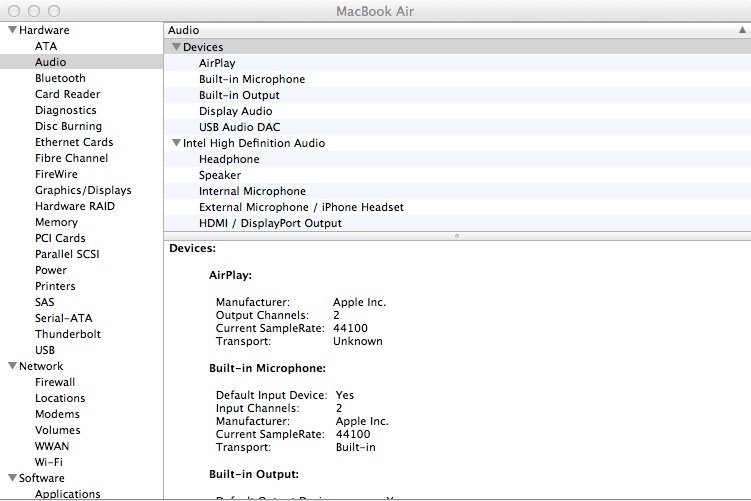
Task: Click the Network section label
Action: coord(41,366)
